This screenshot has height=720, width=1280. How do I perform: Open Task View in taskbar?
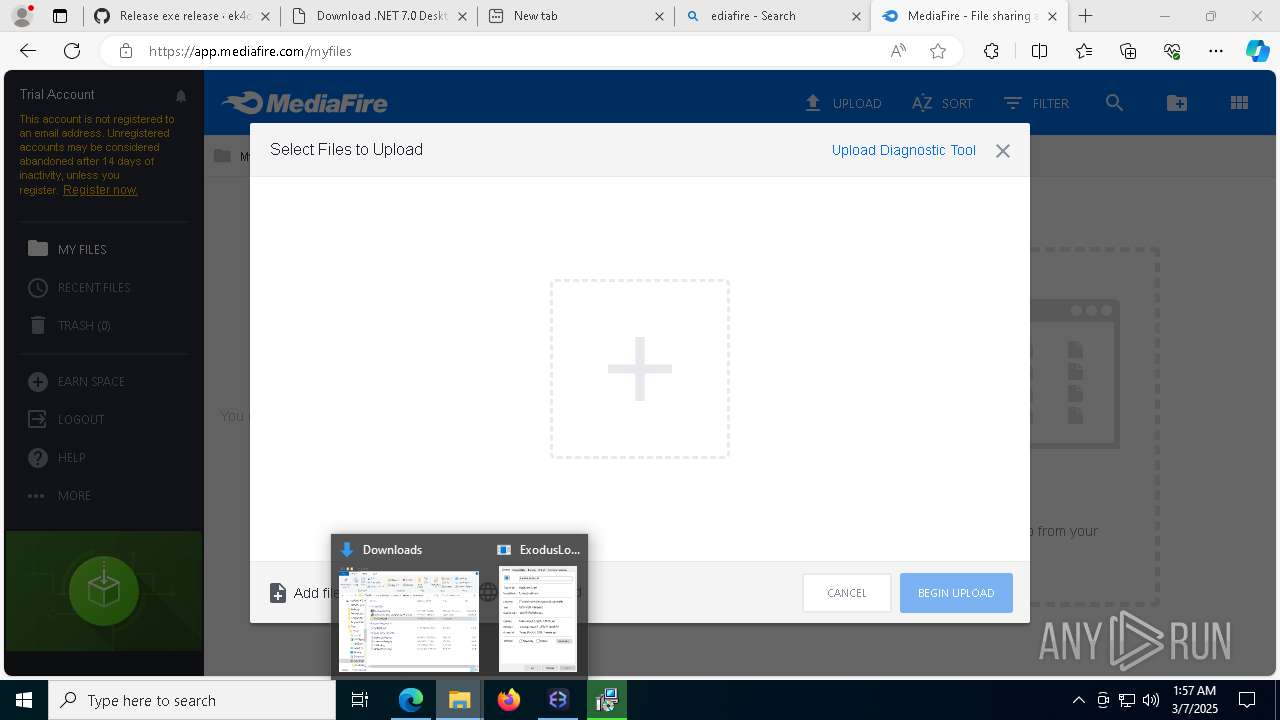(360, 700)
